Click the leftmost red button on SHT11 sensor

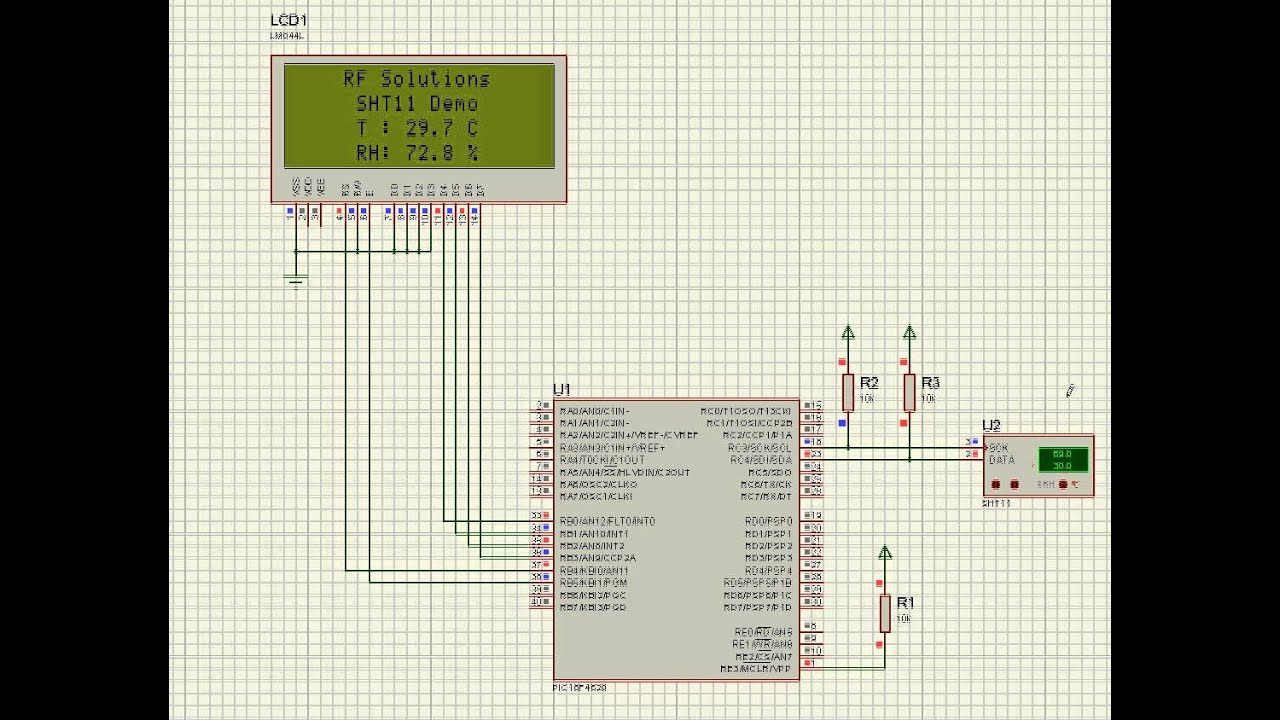(x=995, y=484)
